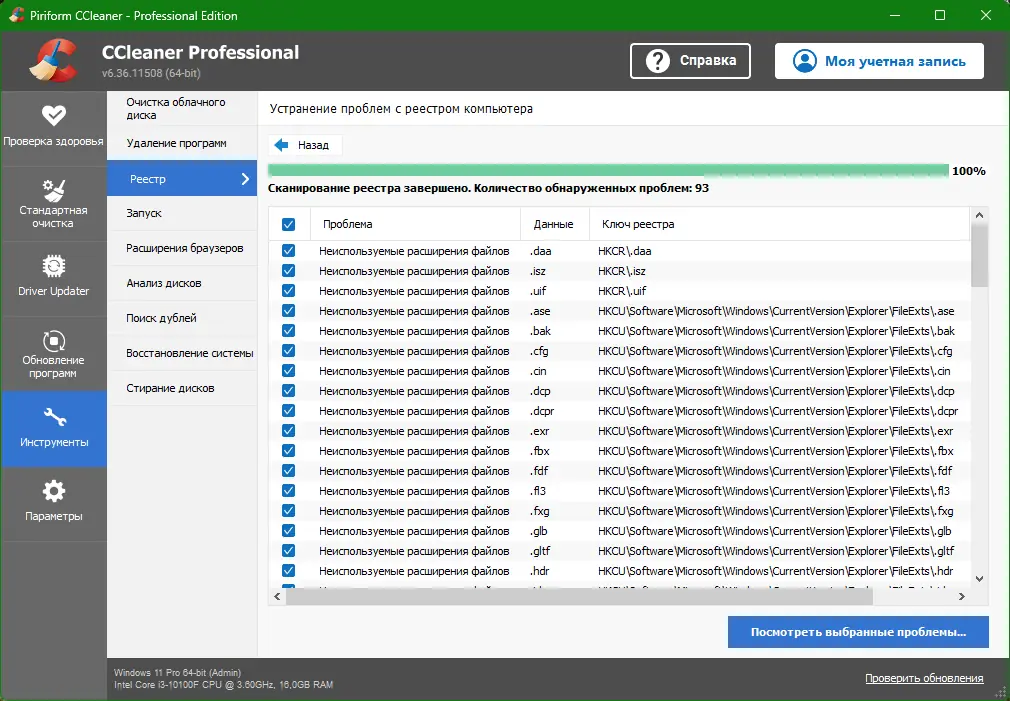Click the vertical scrollbar thumb
Image resolution: width=1010 pixels, height=701 pixels.
[x=979, y=256]
